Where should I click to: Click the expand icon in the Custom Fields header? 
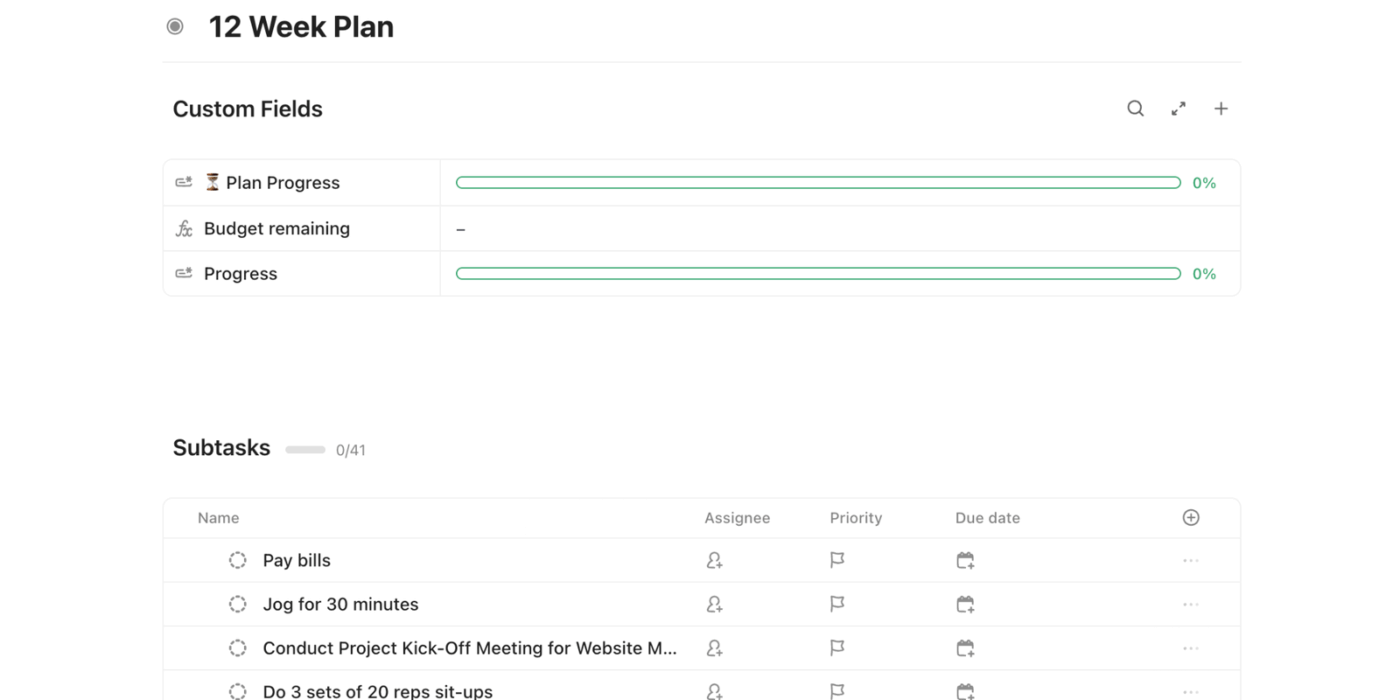[x=1178, y=108]
